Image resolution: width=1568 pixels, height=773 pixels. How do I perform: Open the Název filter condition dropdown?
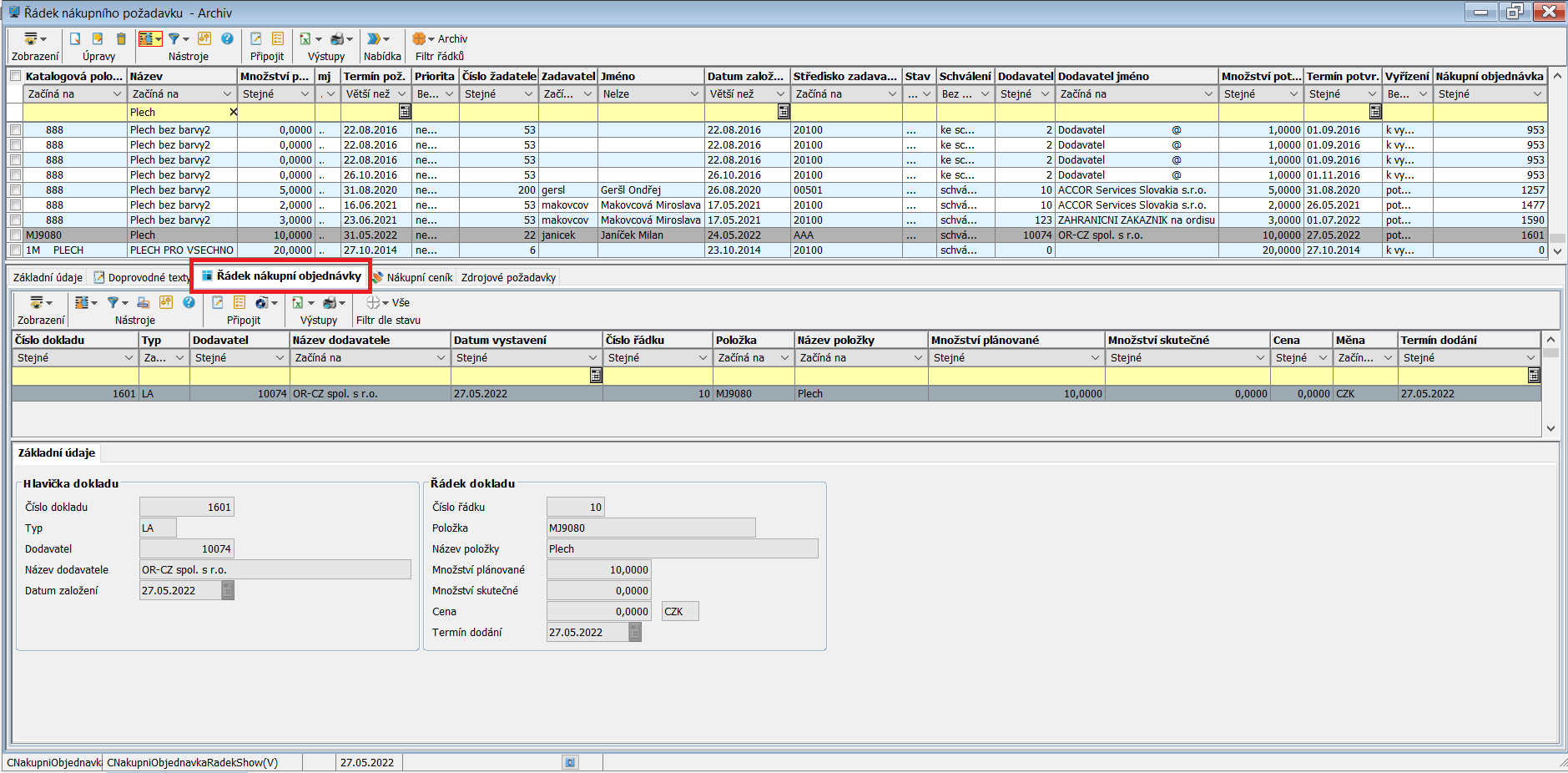click(226, 94)
